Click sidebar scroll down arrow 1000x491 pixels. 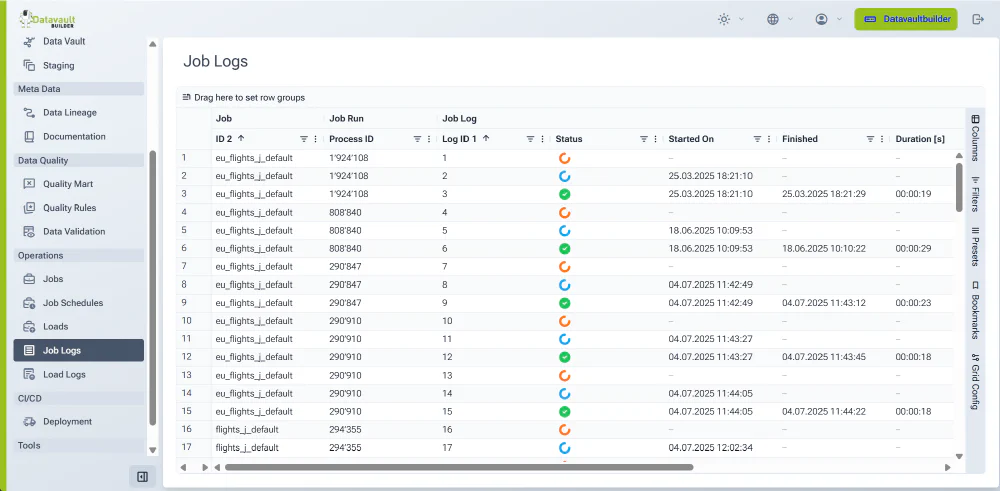(152, 450)
